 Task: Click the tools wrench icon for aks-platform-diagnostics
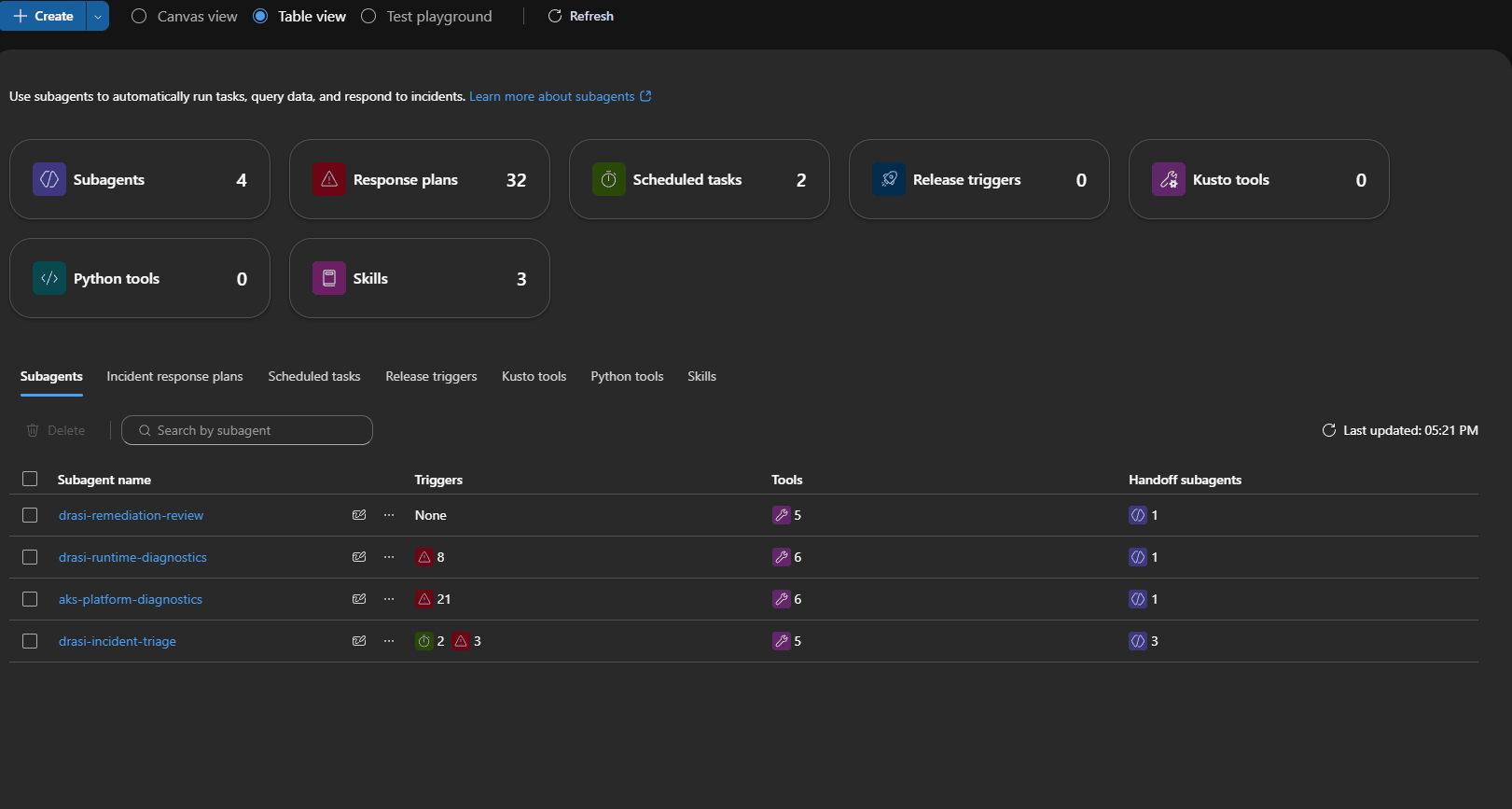pos(782,599)
